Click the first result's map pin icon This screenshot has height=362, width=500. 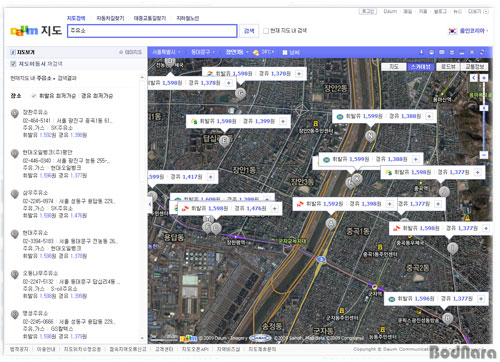point(14,114)
